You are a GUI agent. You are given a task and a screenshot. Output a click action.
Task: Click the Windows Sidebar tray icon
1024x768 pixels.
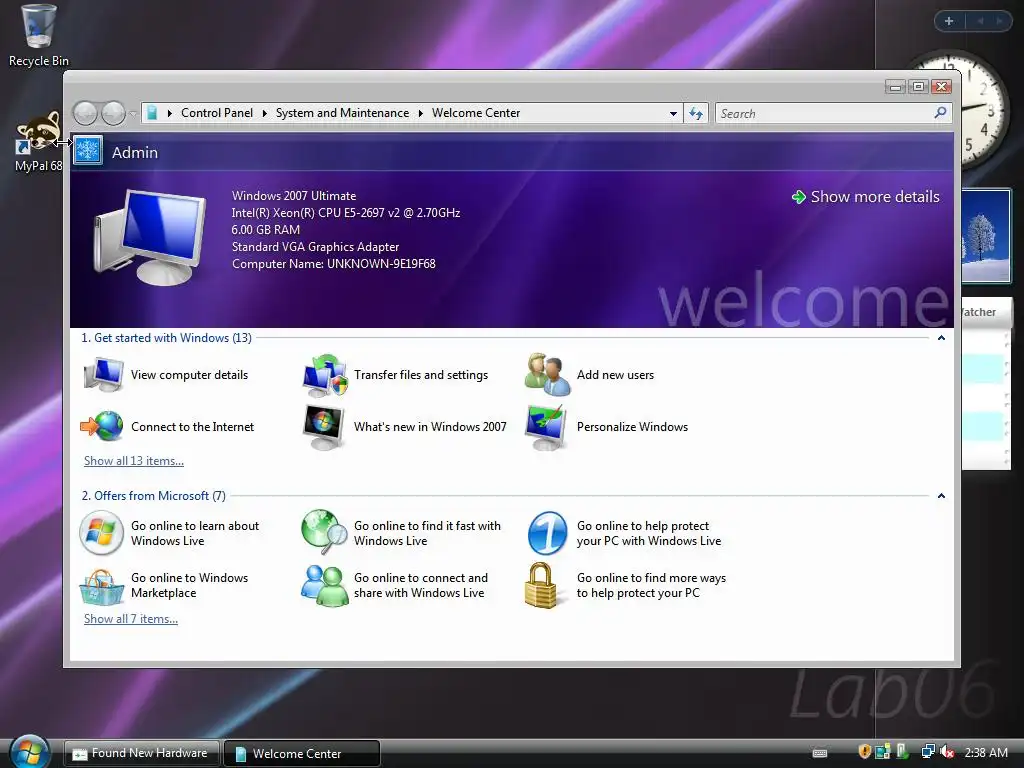[x=883, y=752]
